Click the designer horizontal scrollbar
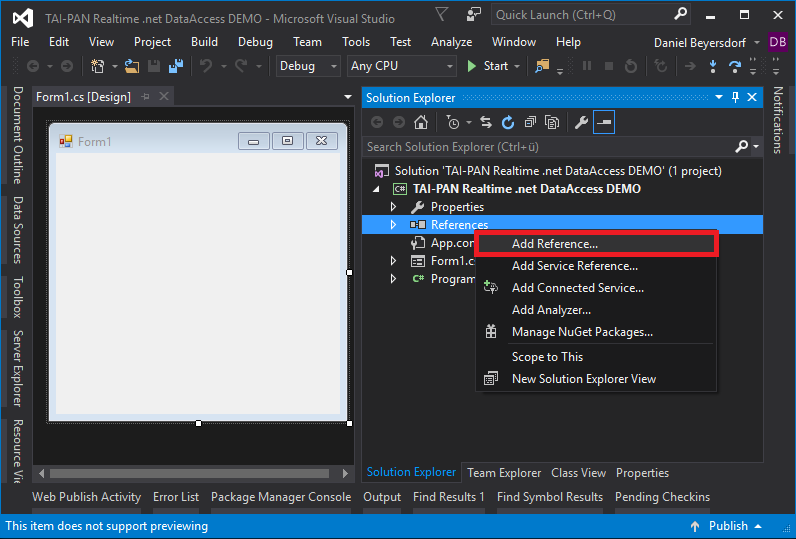This screenshot has height=539, width=796. 189,474
